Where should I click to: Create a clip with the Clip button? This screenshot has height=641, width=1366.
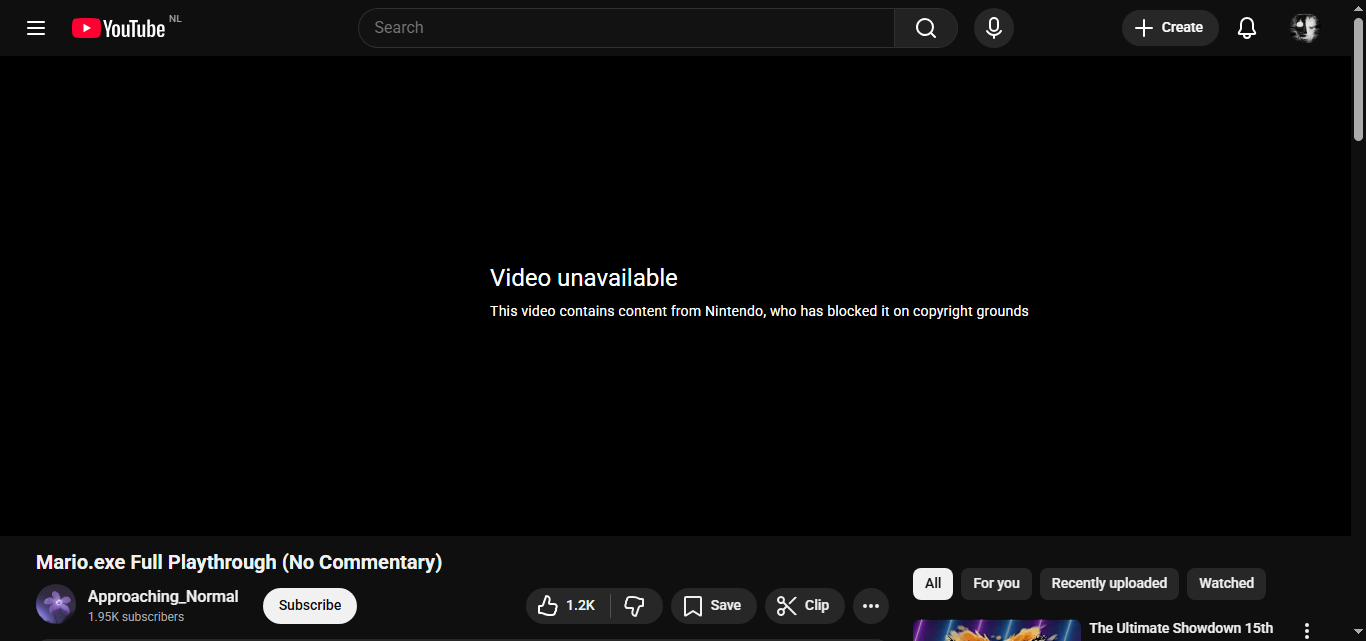tap(804, 606)
